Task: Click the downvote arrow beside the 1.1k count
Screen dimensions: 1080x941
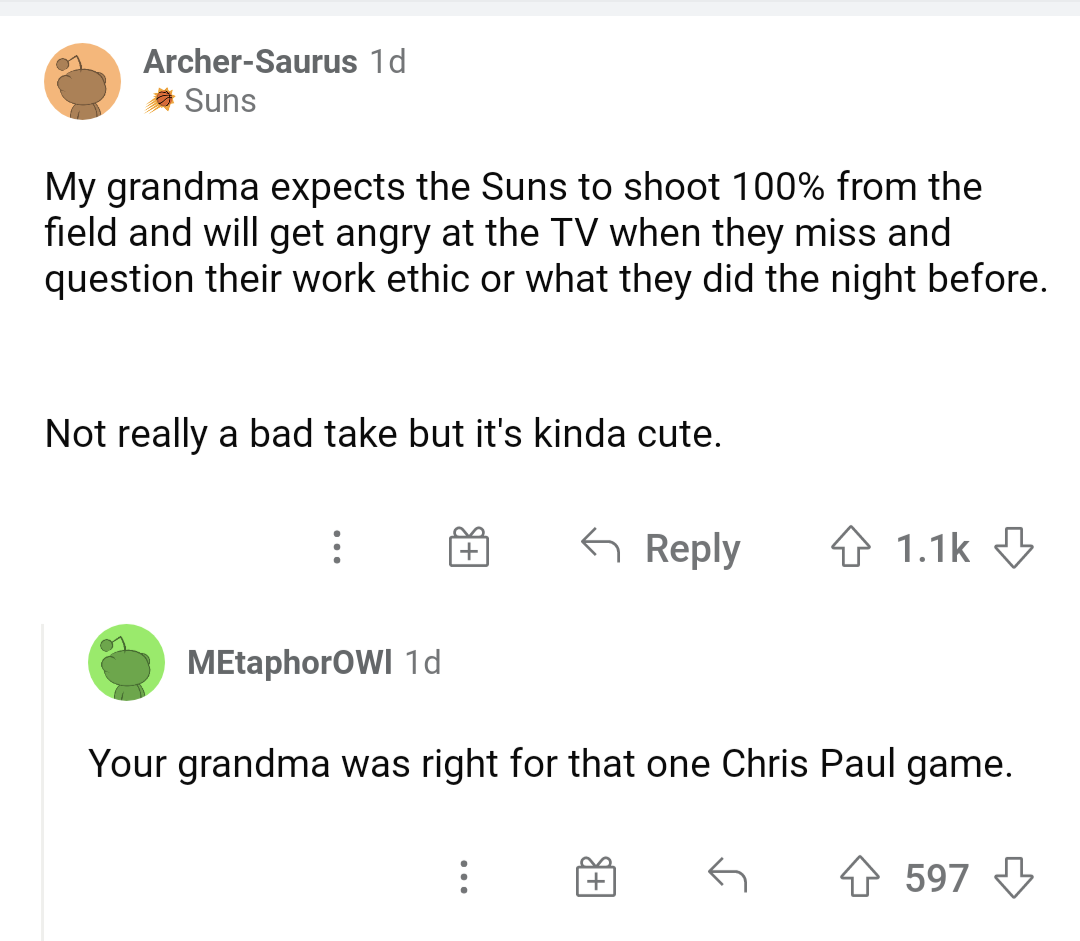Action: coord(1015,548)
